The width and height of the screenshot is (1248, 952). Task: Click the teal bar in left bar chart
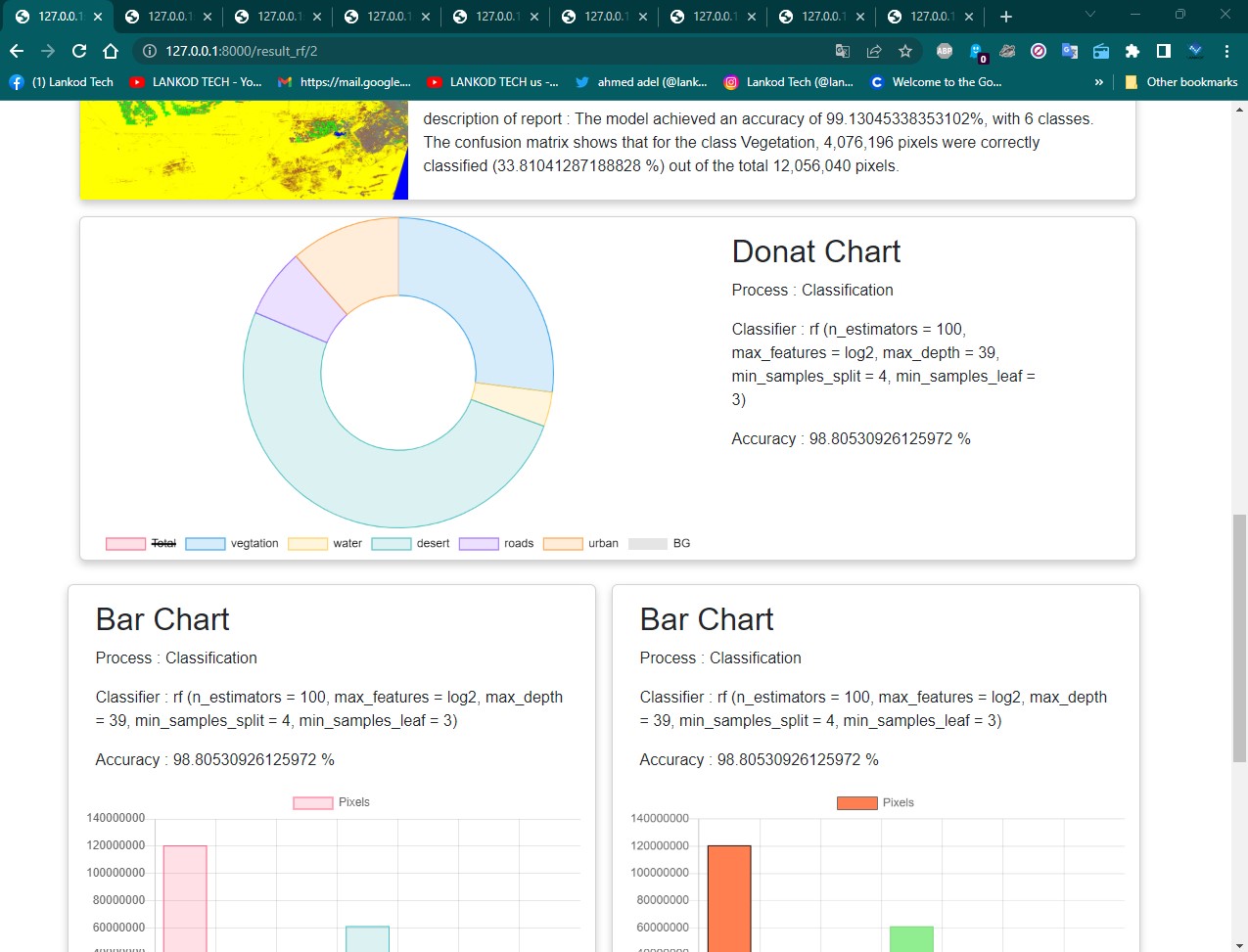pyautogui.click(x=367, y=939)
